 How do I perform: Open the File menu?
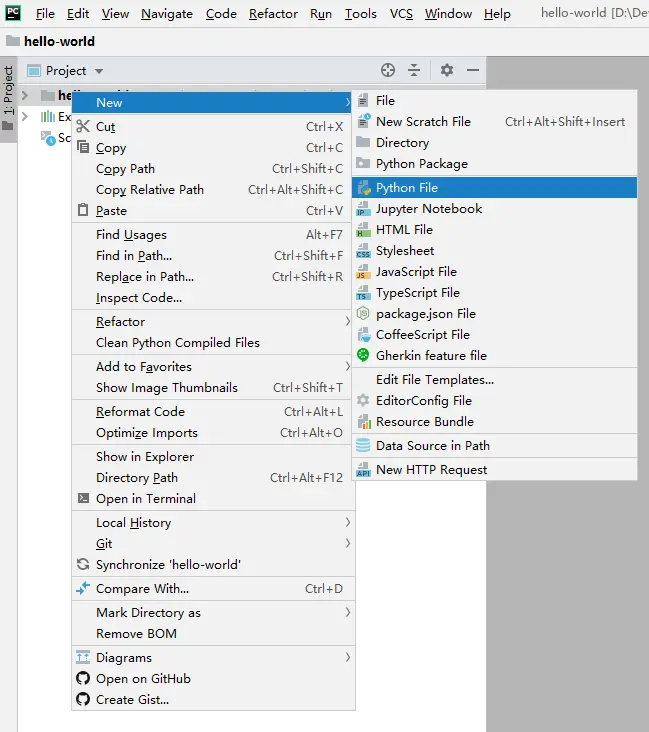[45, 14]
